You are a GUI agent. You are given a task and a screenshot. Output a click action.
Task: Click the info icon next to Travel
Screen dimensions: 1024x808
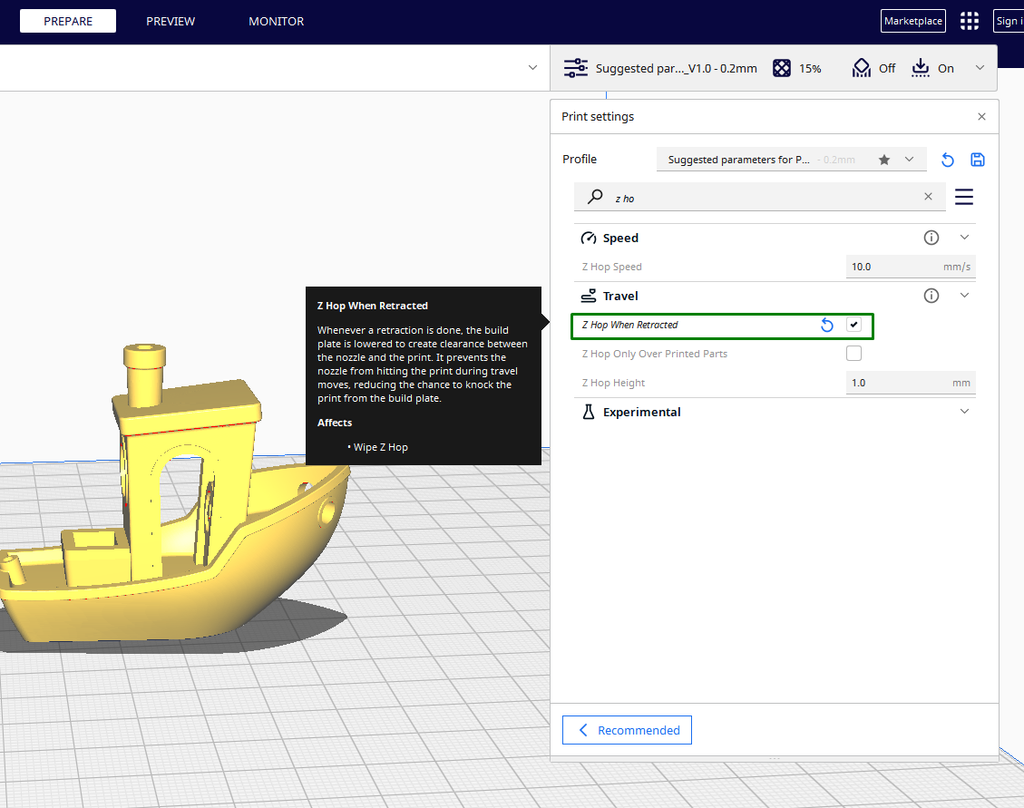(x=931, y=295)
